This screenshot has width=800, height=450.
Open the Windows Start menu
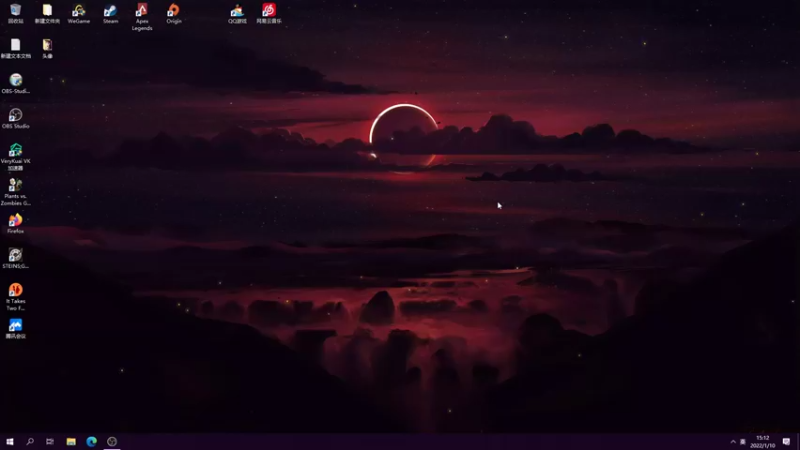pyautogui.click(x=10, y=441)
